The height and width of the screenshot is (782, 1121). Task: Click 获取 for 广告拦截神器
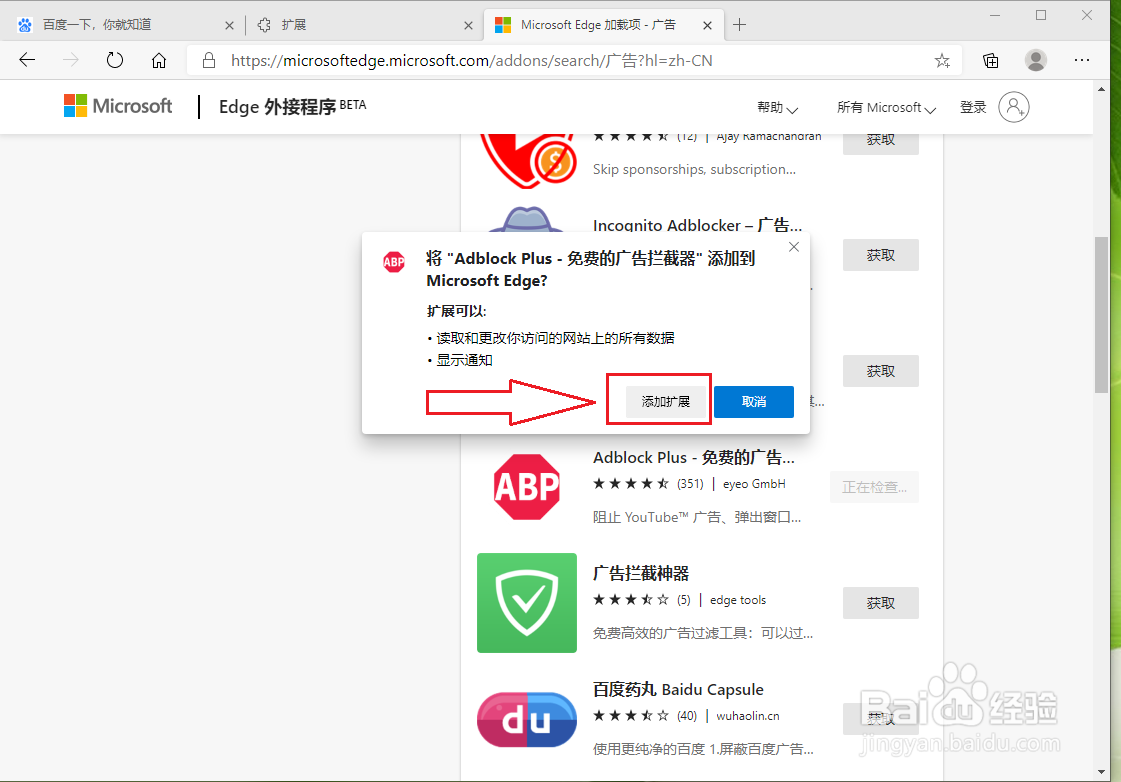coord(881,603)
